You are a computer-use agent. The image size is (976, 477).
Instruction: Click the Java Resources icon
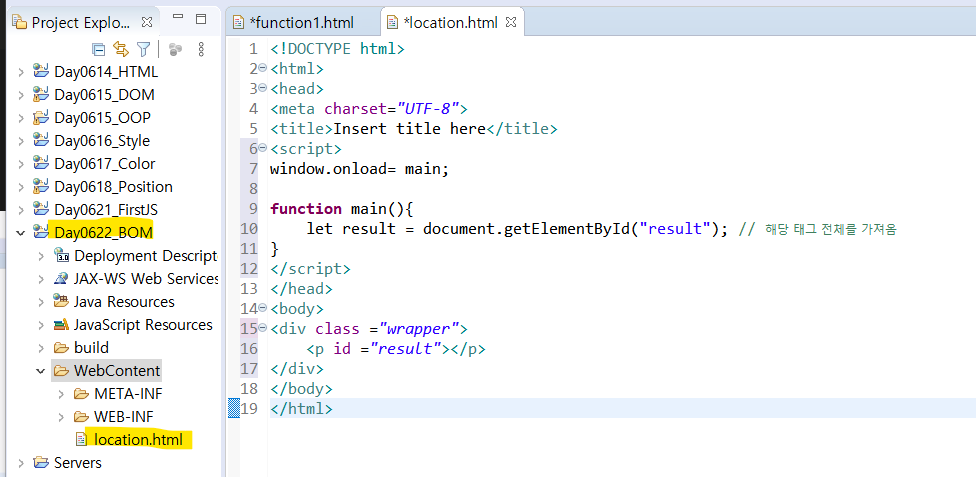pyautogui.click(x=61, y=301)
